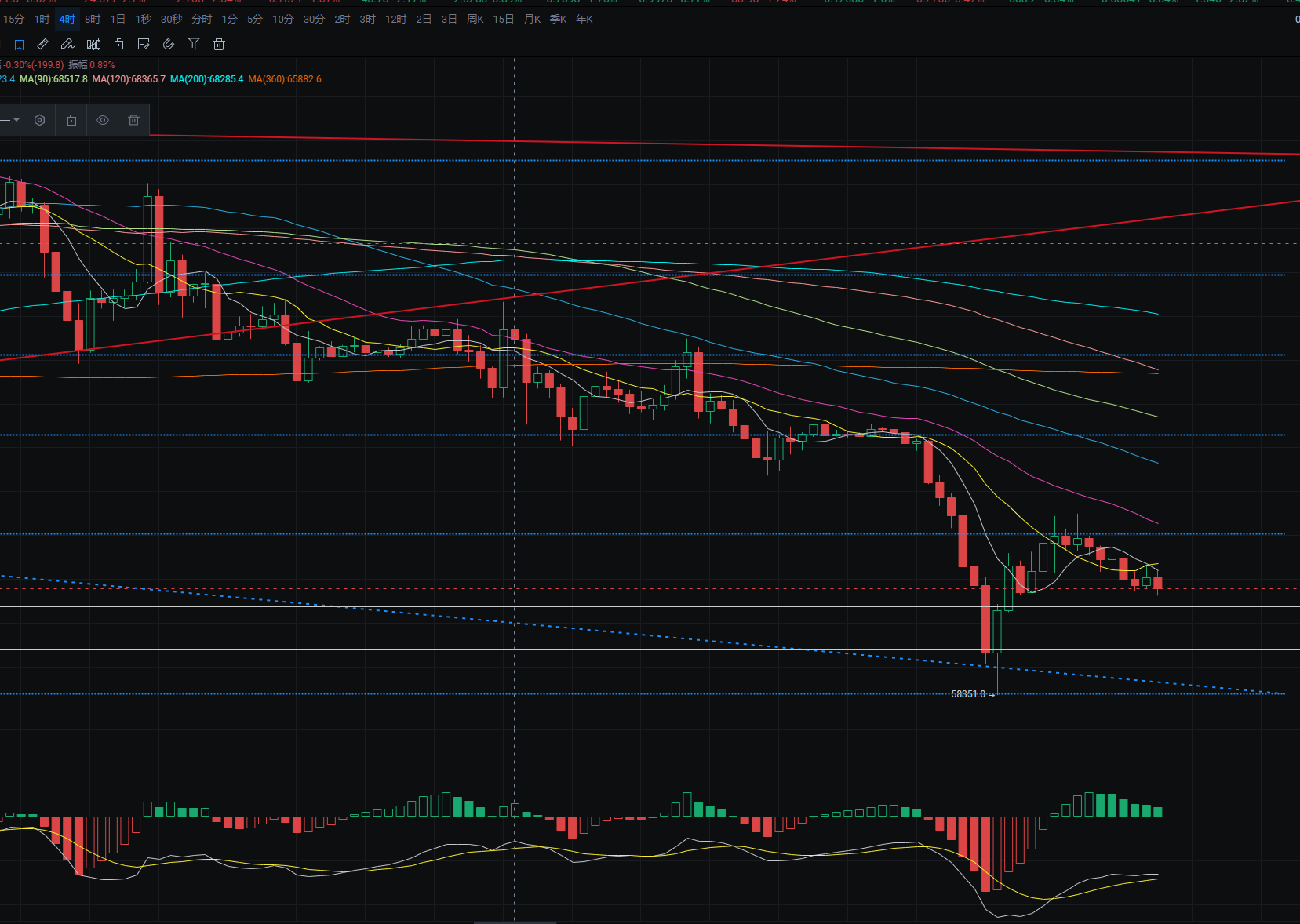Delete selected line via floating toolbar trash
The image size is (1300, 924).
click(x=134, y=120)
